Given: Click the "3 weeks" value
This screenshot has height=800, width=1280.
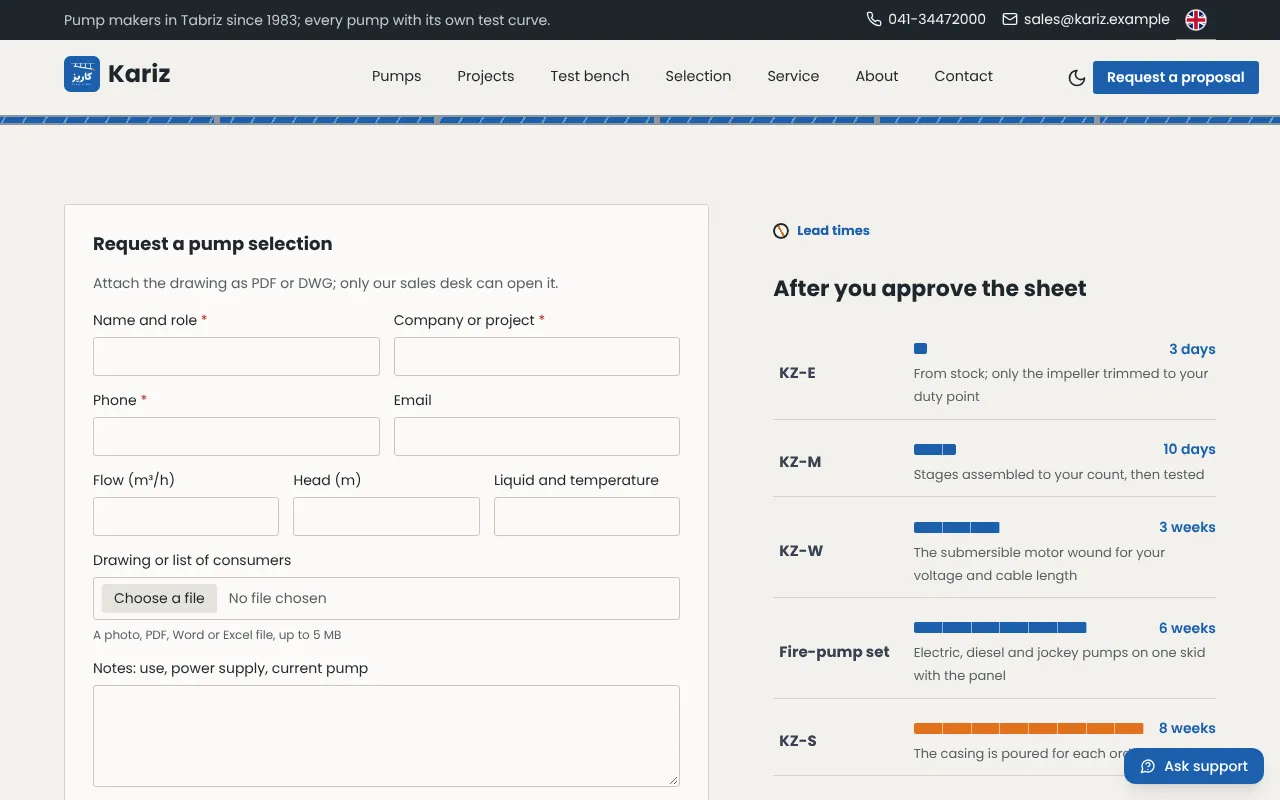Looking at the screenshot, I should click(x=1187, y=527).
